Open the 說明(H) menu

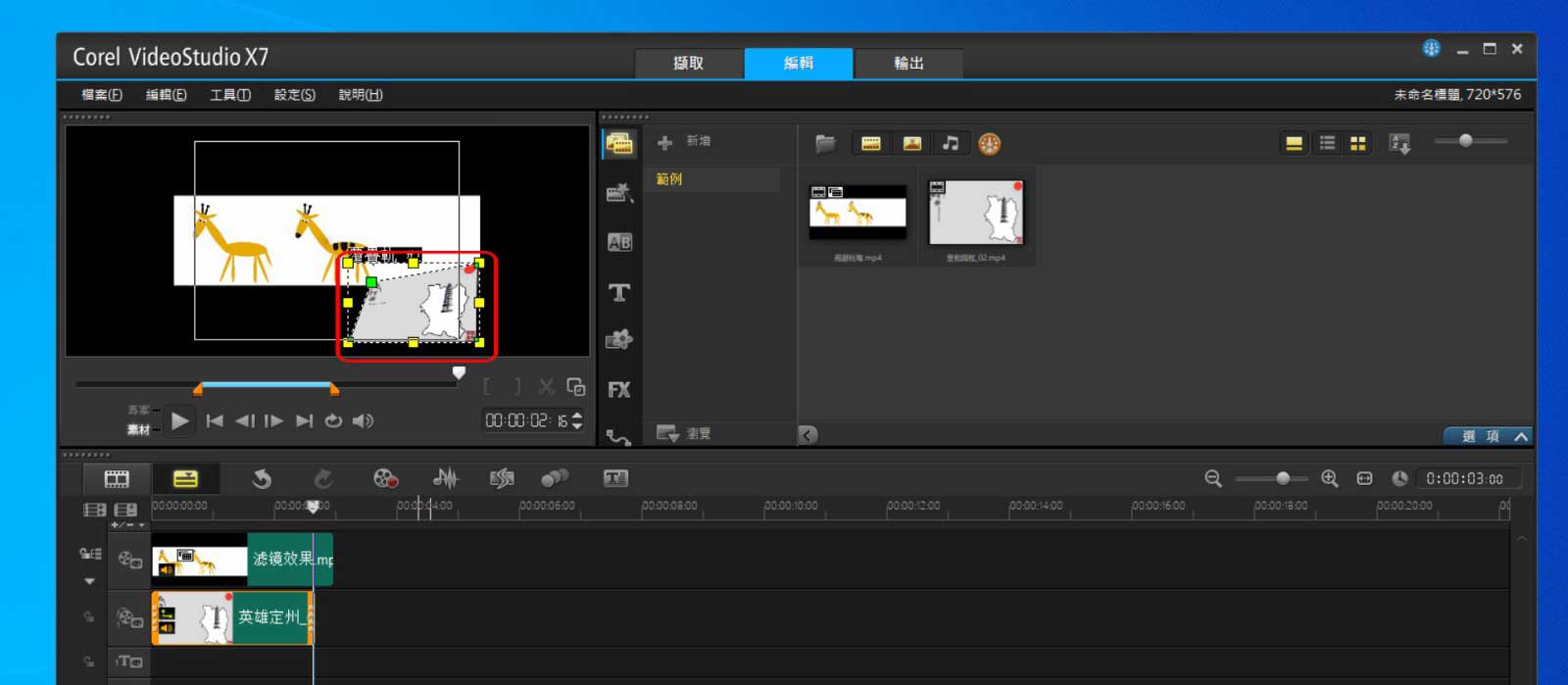coord(361,95)
